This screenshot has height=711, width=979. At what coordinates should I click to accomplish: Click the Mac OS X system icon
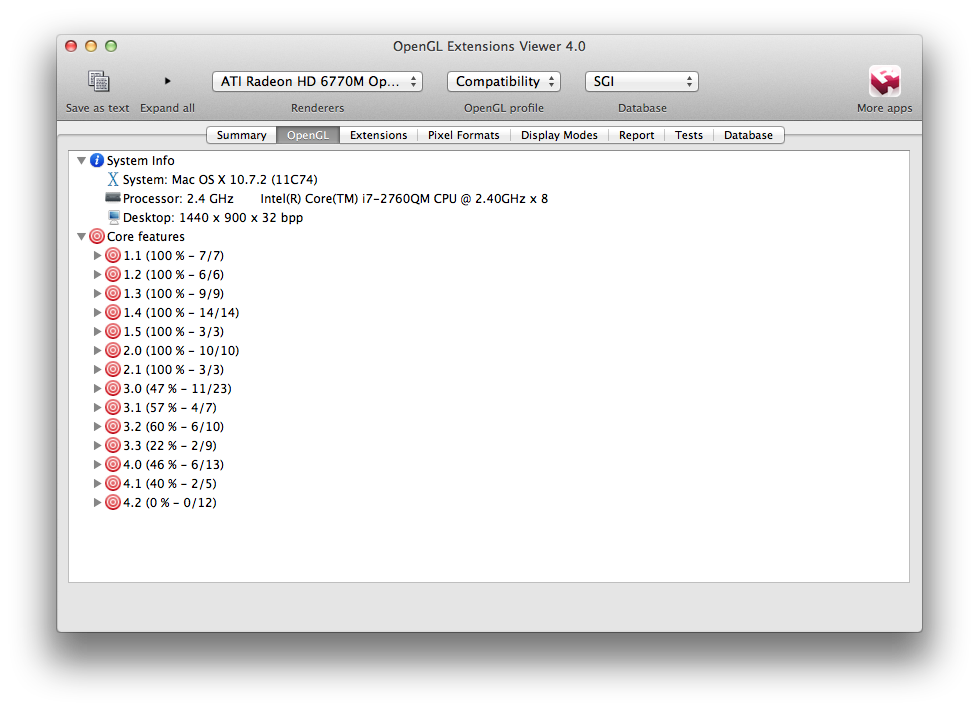113,180
